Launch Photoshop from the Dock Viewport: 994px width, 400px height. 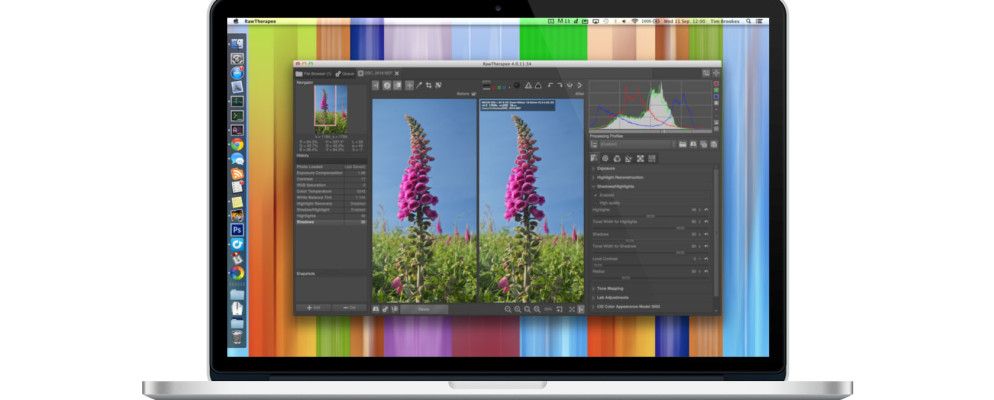point(237,229)
